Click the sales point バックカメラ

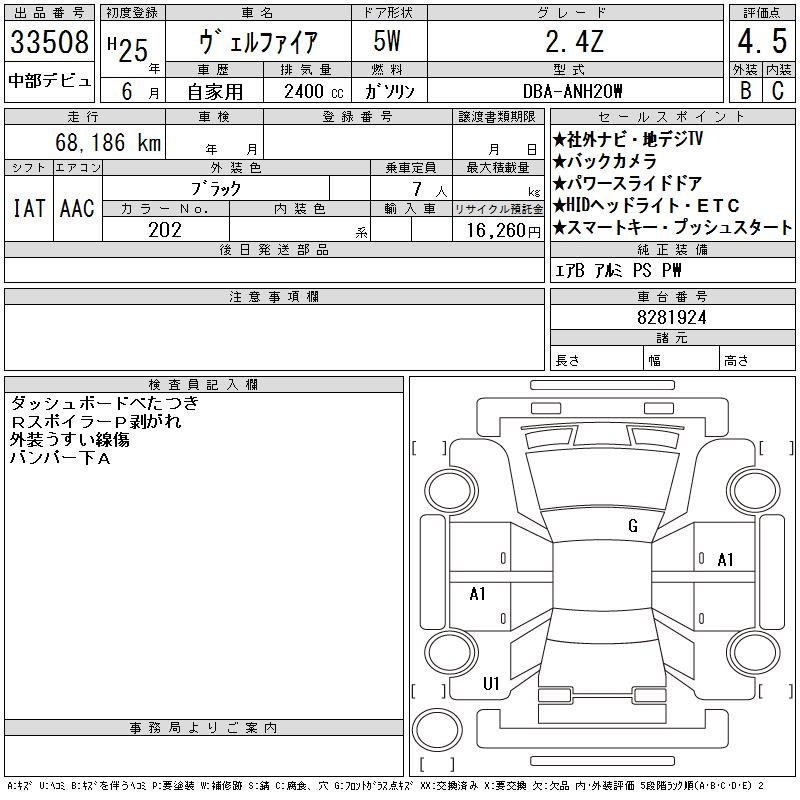click(x=605, y=162)
